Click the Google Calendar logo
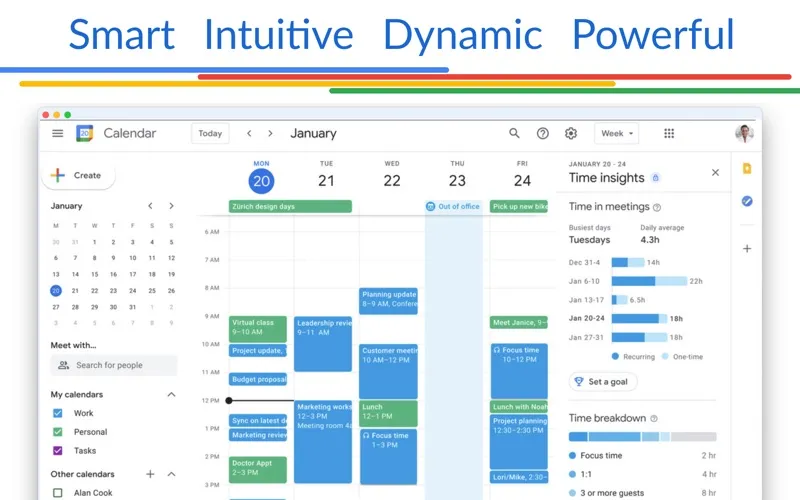800x500 pixels. pos(84,133)
